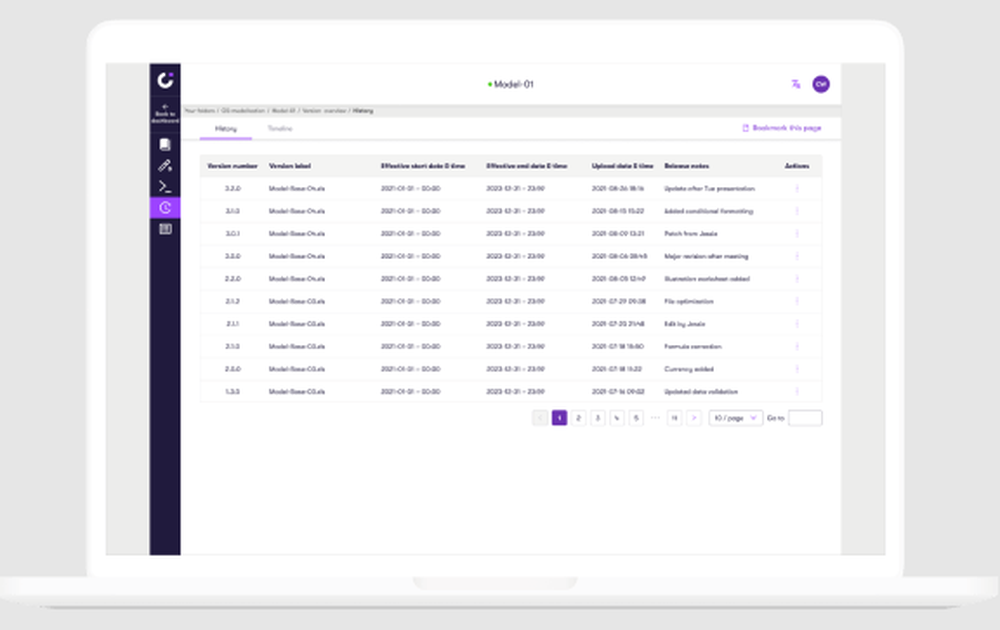Click release note 'Formula correction'

[693, 347]
